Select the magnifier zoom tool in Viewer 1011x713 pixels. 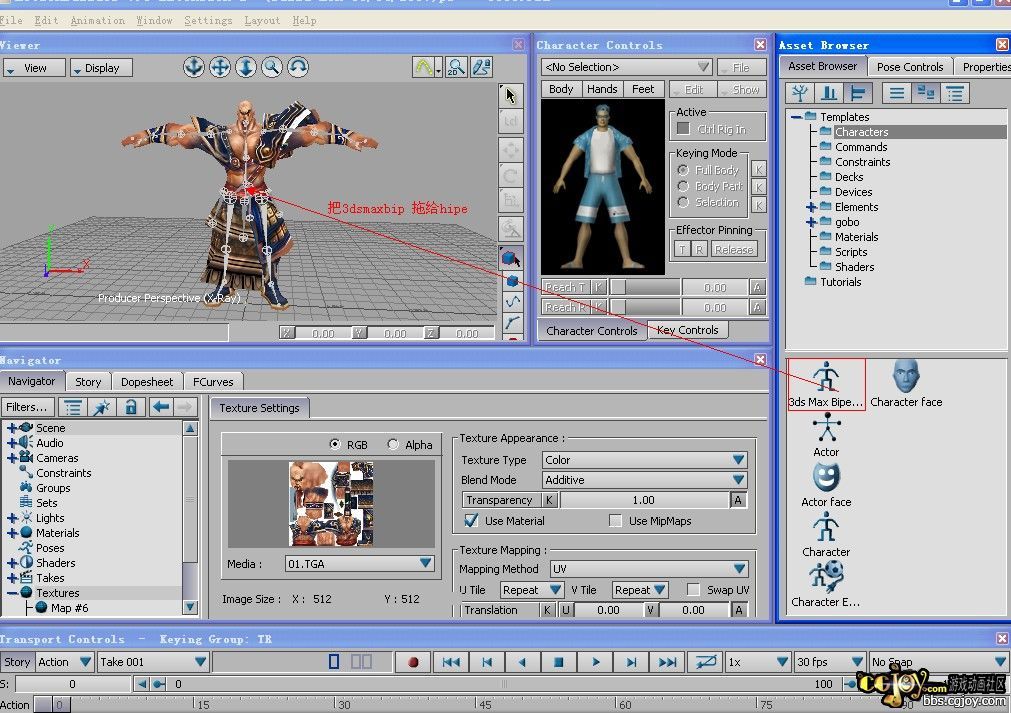click(271, 67)
